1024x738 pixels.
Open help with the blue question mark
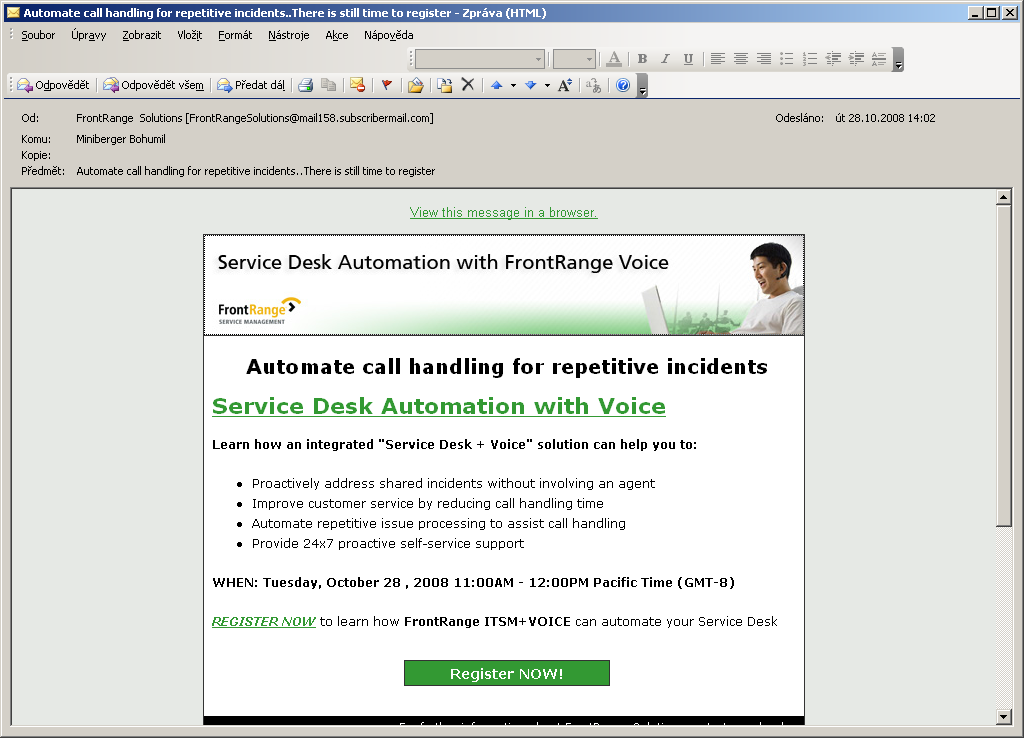(x=623, y=85)
